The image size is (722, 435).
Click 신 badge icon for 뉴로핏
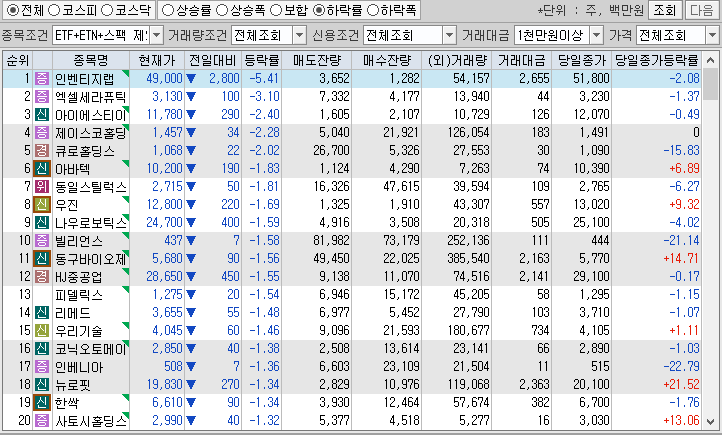[x=42, y=384]
